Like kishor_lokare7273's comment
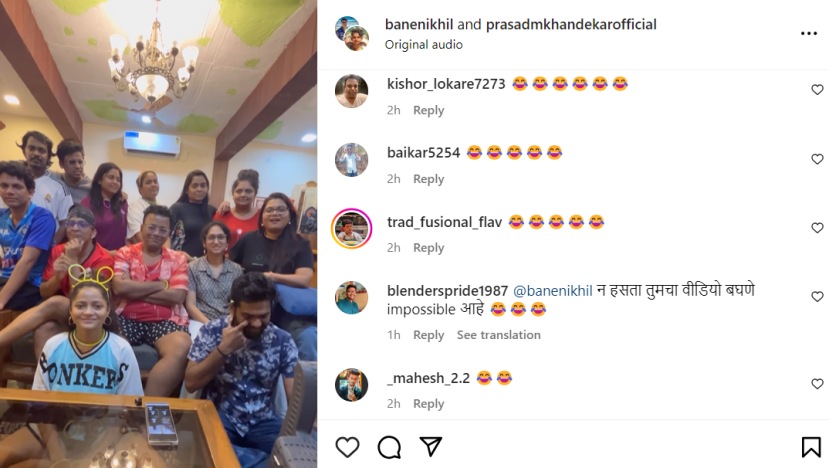Screen dimensions: 829x468 [x=817, y=90]
